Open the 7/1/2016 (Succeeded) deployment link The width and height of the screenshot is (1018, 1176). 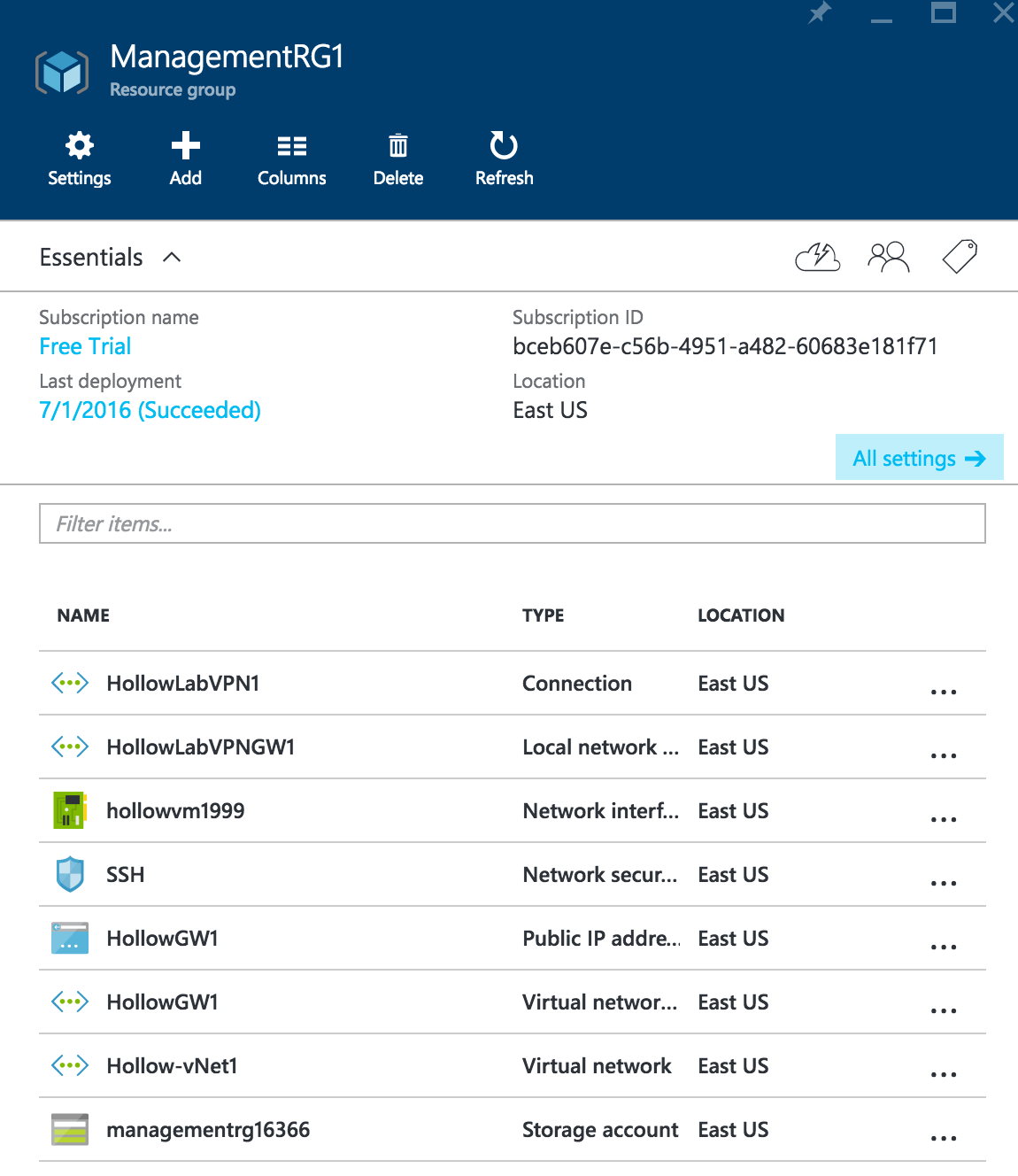pyautogui.click(x=150, y=410)
